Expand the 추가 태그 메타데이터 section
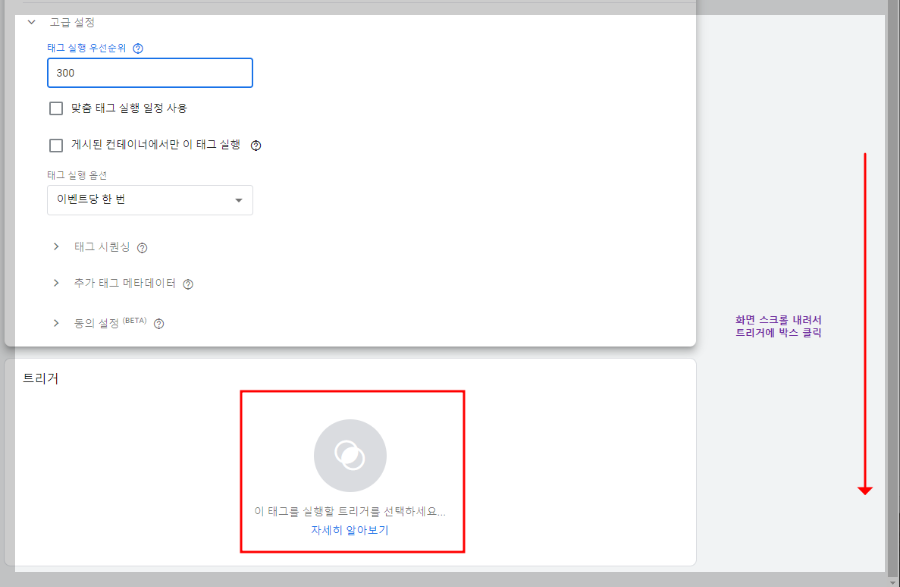 [57, 284]
